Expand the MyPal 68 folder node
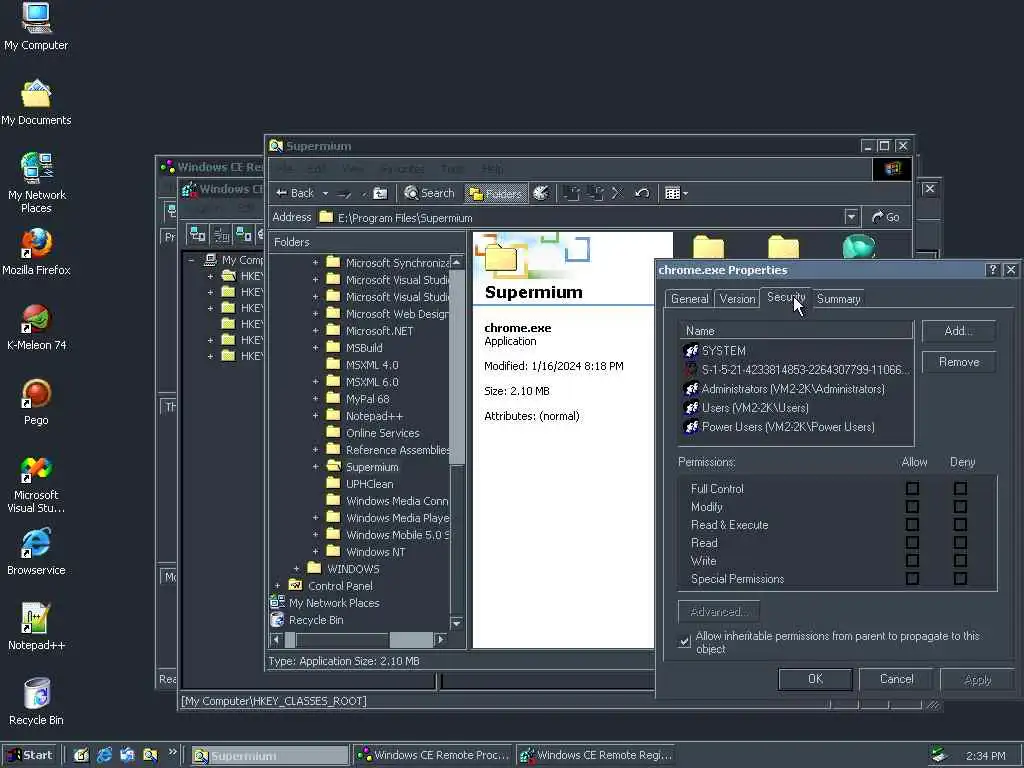1024x768 pixels. 315,399
